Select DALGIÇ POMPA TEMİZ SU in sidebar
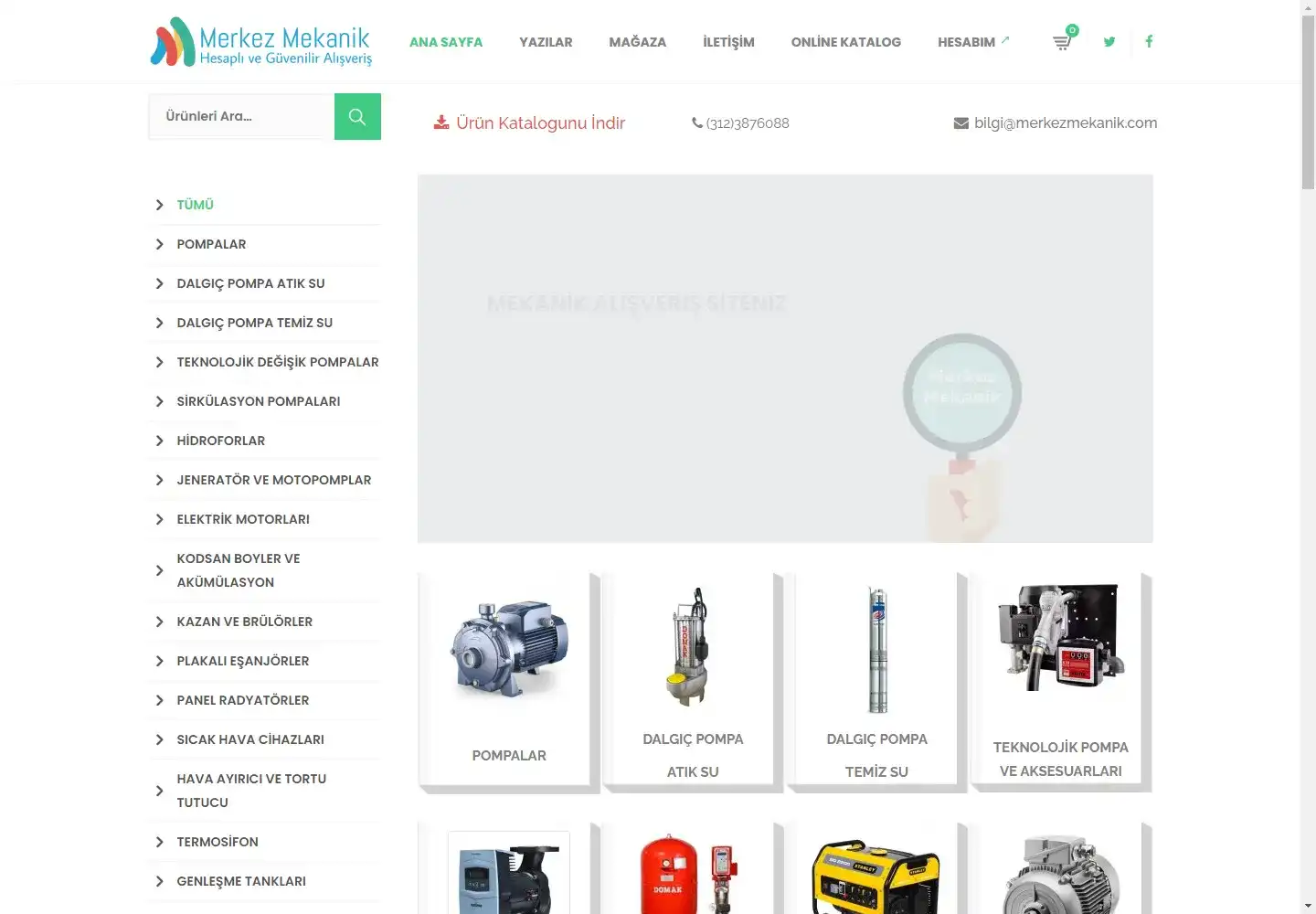The height and width of the screenshot is (914, 1316). point(255,323)
